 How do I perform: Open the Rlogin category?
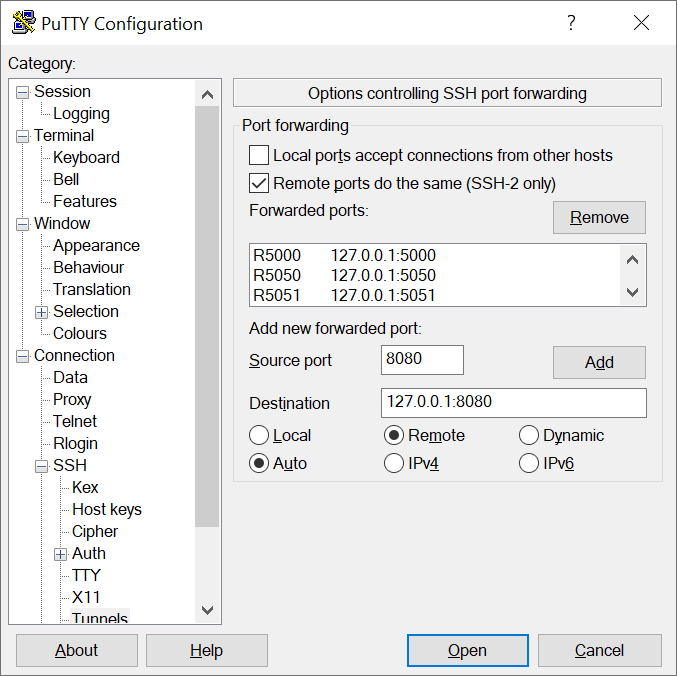(x=75, y=444)
